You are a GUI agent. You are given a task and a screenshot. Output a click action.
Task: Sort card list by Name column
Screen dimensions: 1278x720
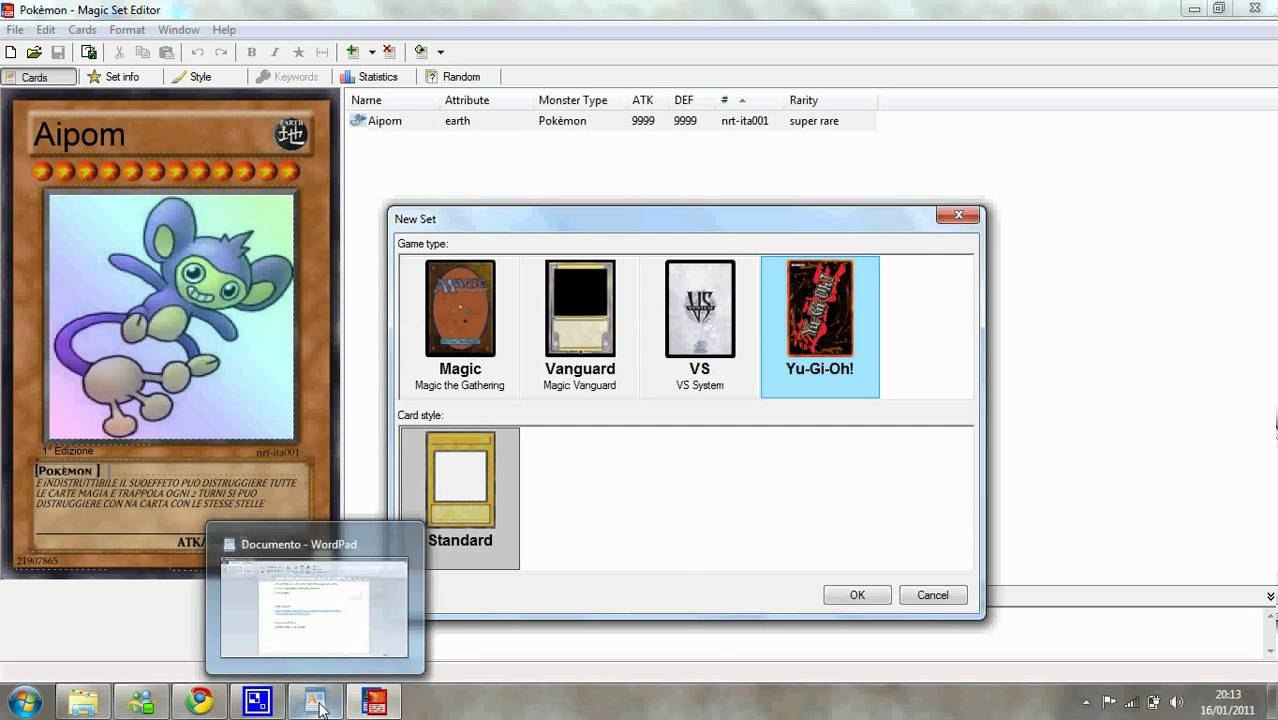coord(394,100)
